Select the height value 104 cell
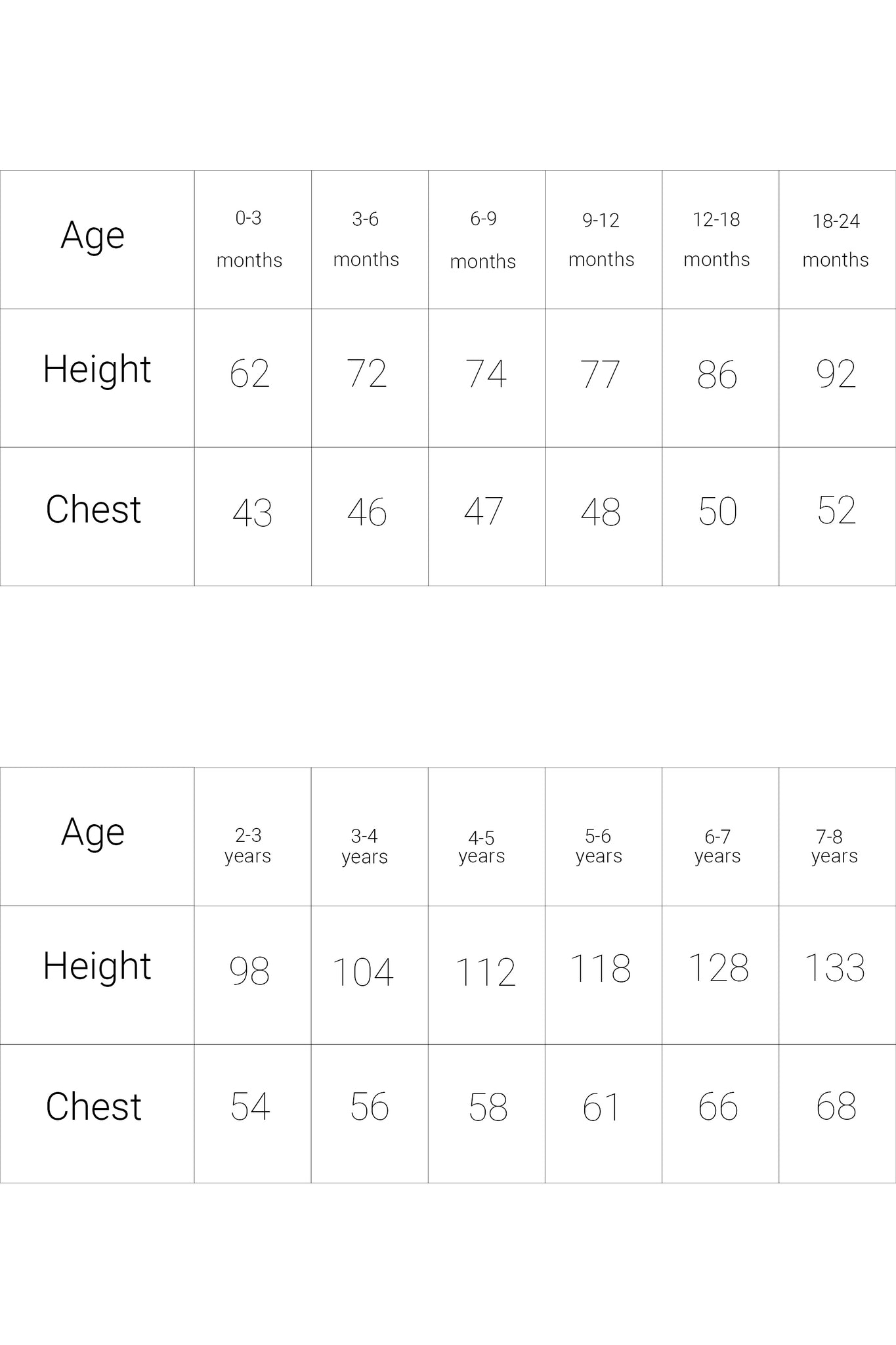896x1345 pixels. [363, 973]
